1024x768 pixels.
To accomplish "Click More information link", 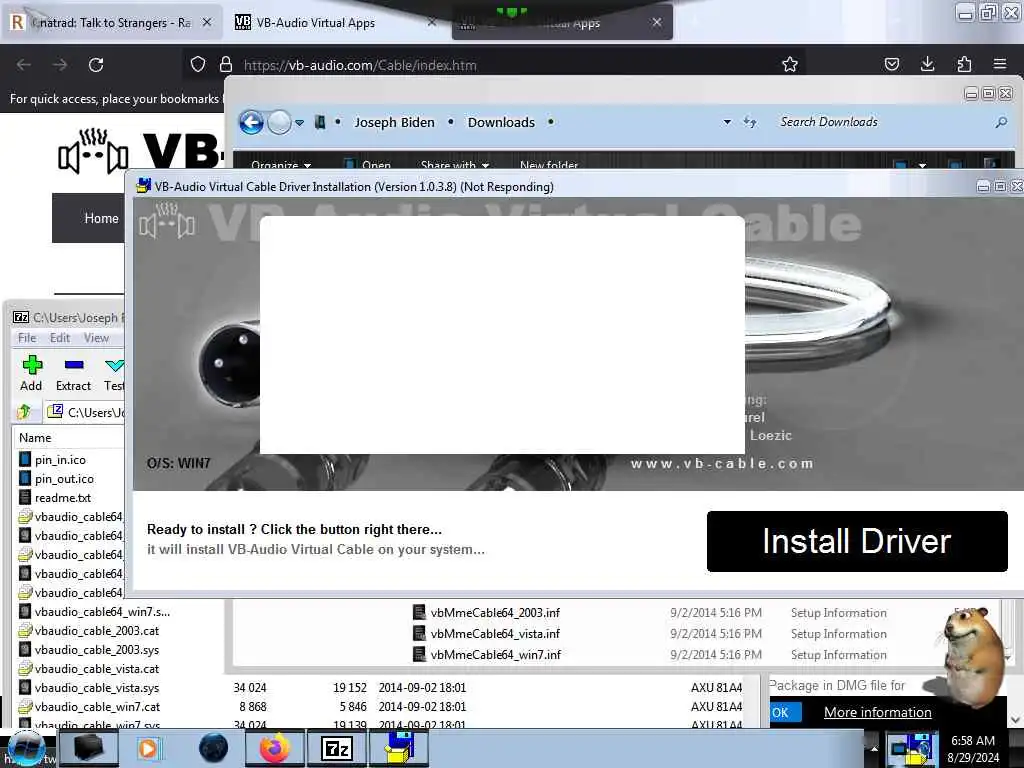I will tap(878, 712).
